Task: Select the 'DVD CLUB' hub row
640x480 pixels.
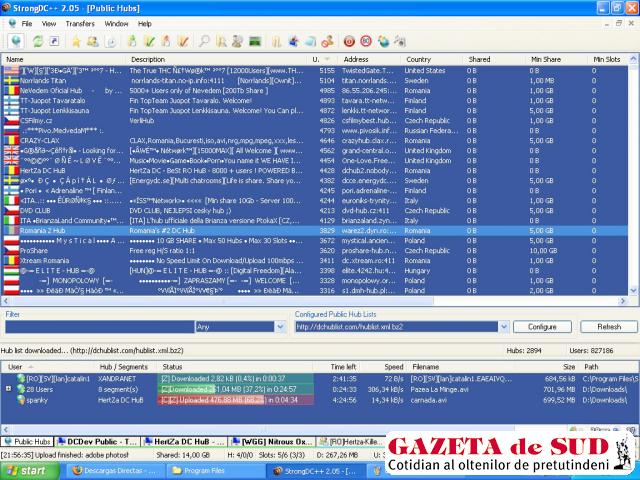Action: [315, 211]
